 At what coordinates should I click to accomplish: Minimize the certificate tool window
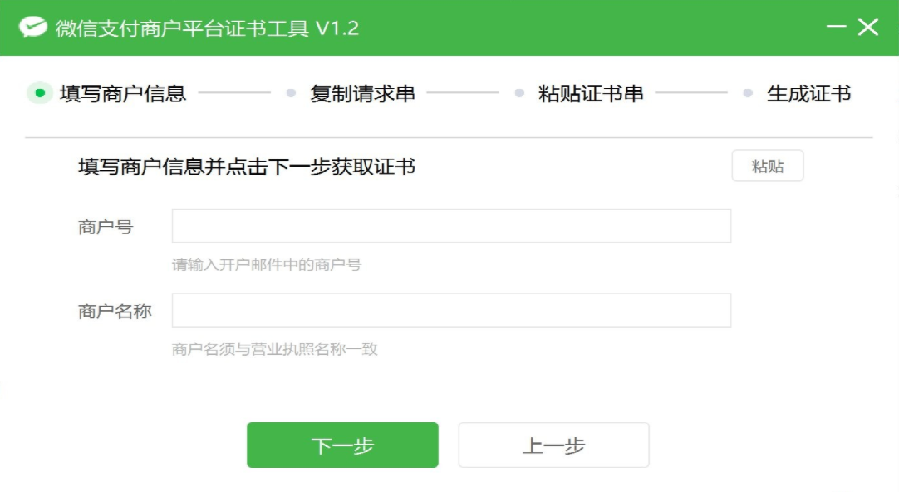tap(836, 26)
